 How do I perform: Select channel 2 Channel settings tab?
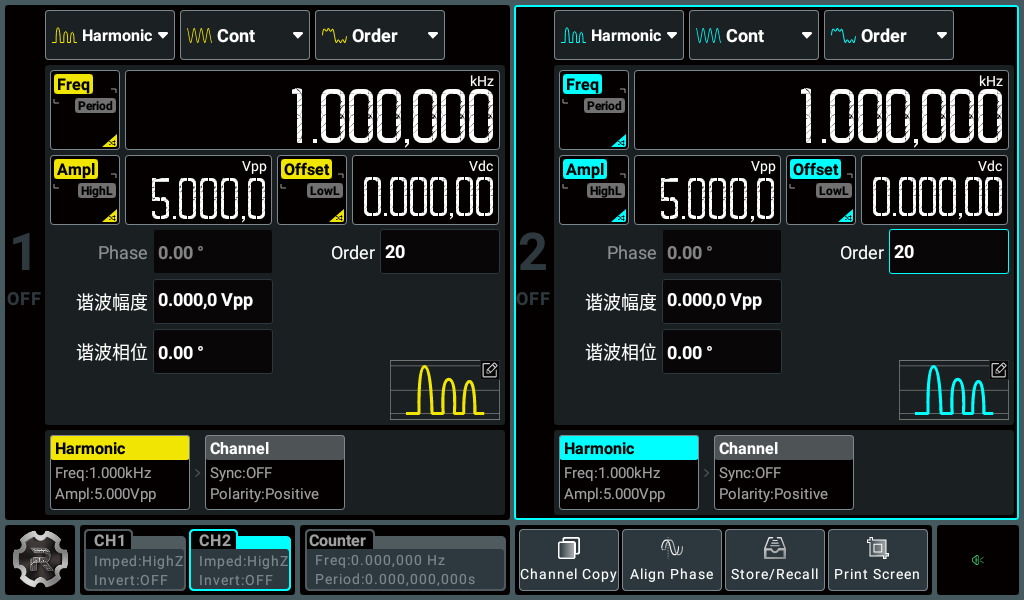pos(783,472)
